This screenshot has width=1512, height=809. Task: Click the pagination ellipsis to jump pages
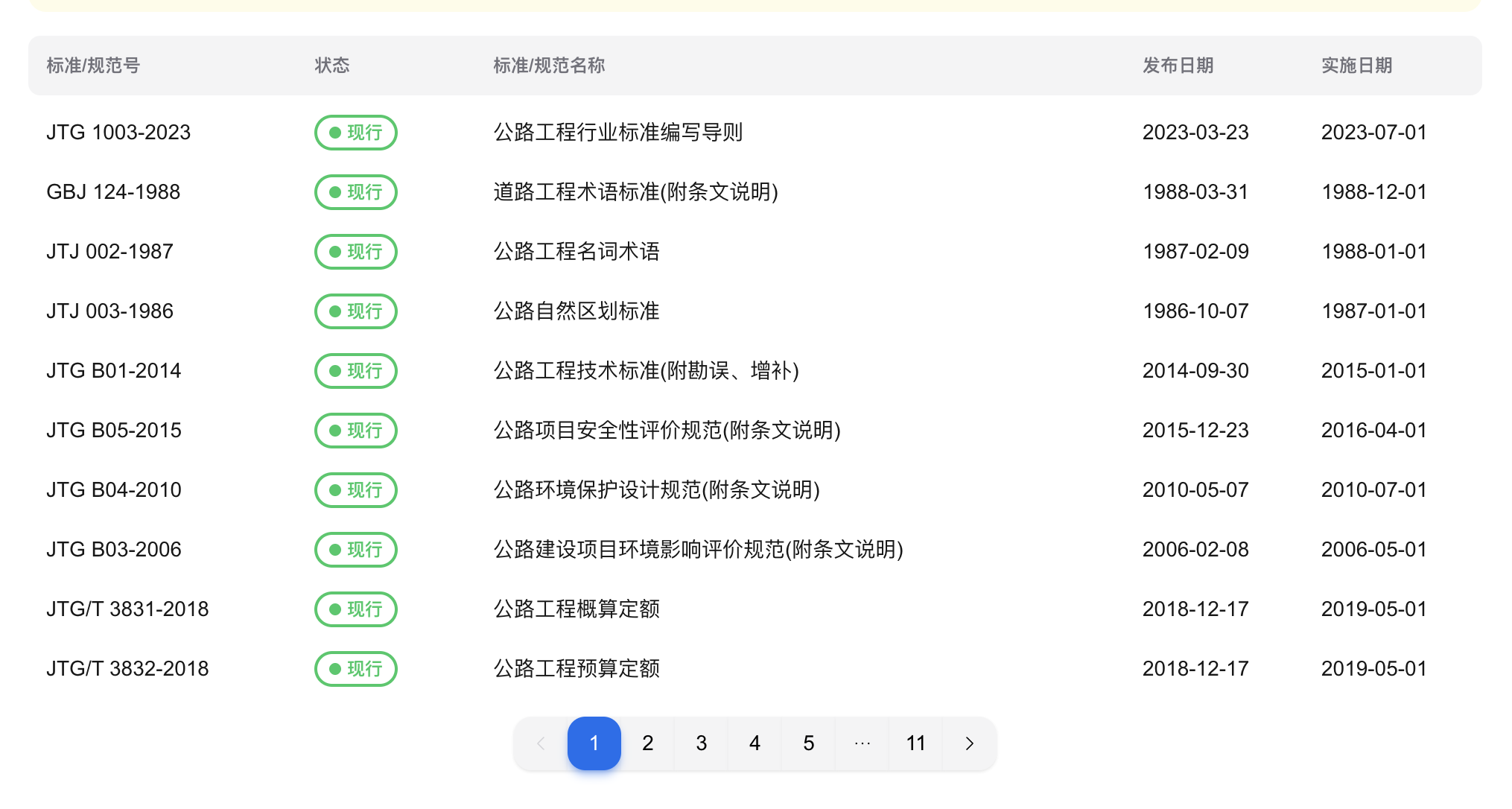(x=862, y=743)
